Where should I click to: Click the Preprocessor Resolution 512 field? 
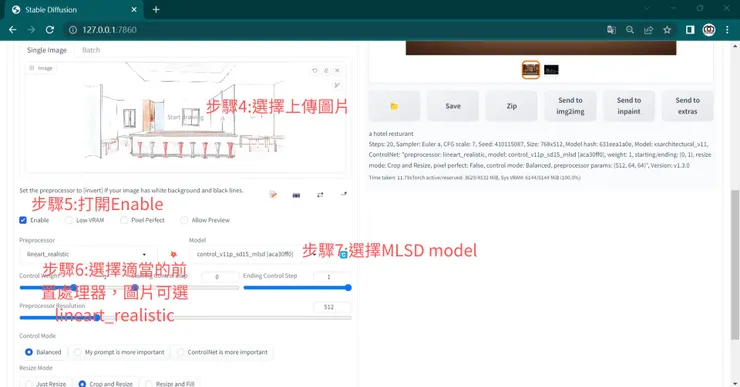(332, 307)
